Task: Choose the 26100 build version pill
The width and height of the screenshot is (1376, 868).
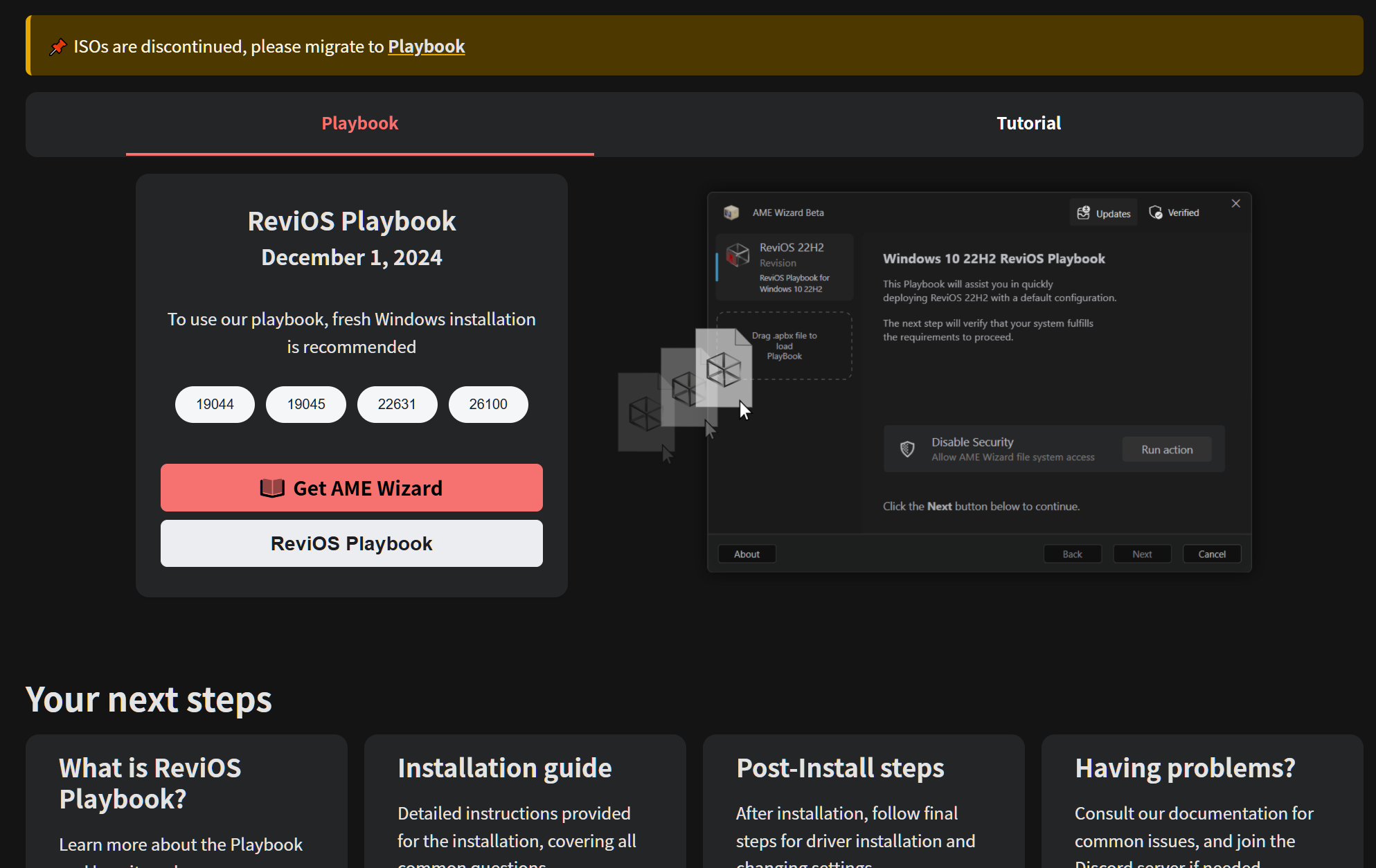Action: coord(488,404)
